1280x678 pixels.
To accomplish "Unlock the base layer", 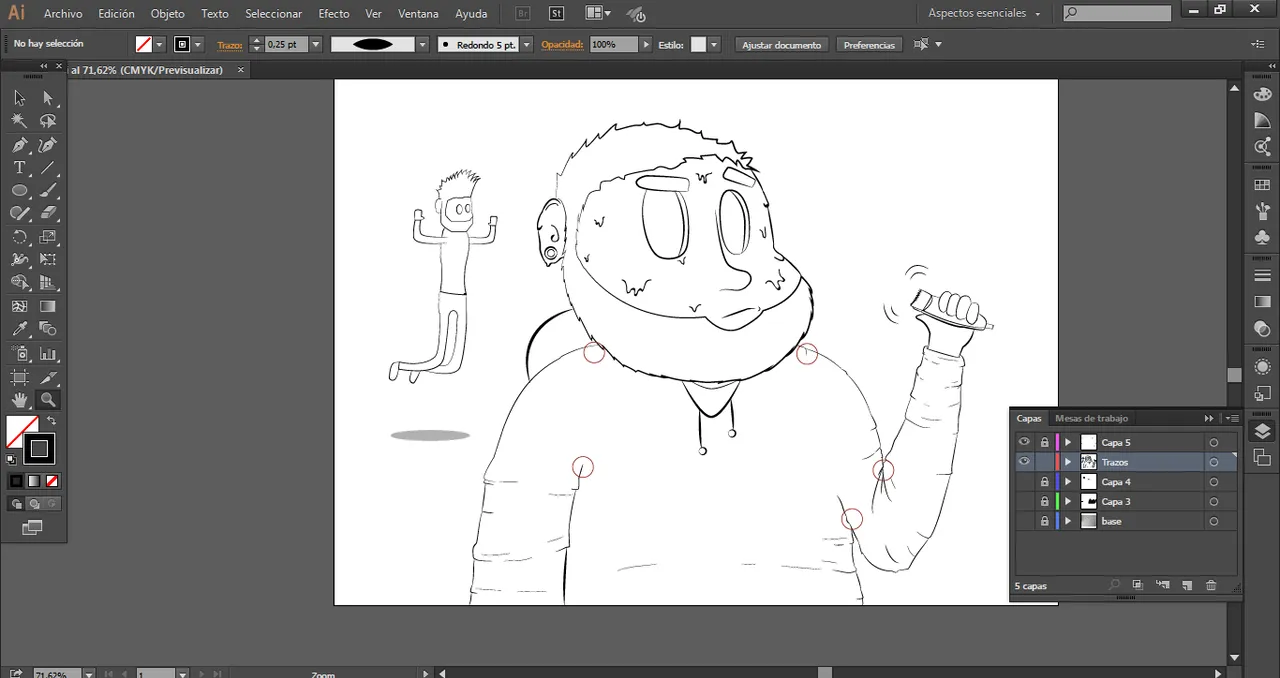I will [1044, 521].
